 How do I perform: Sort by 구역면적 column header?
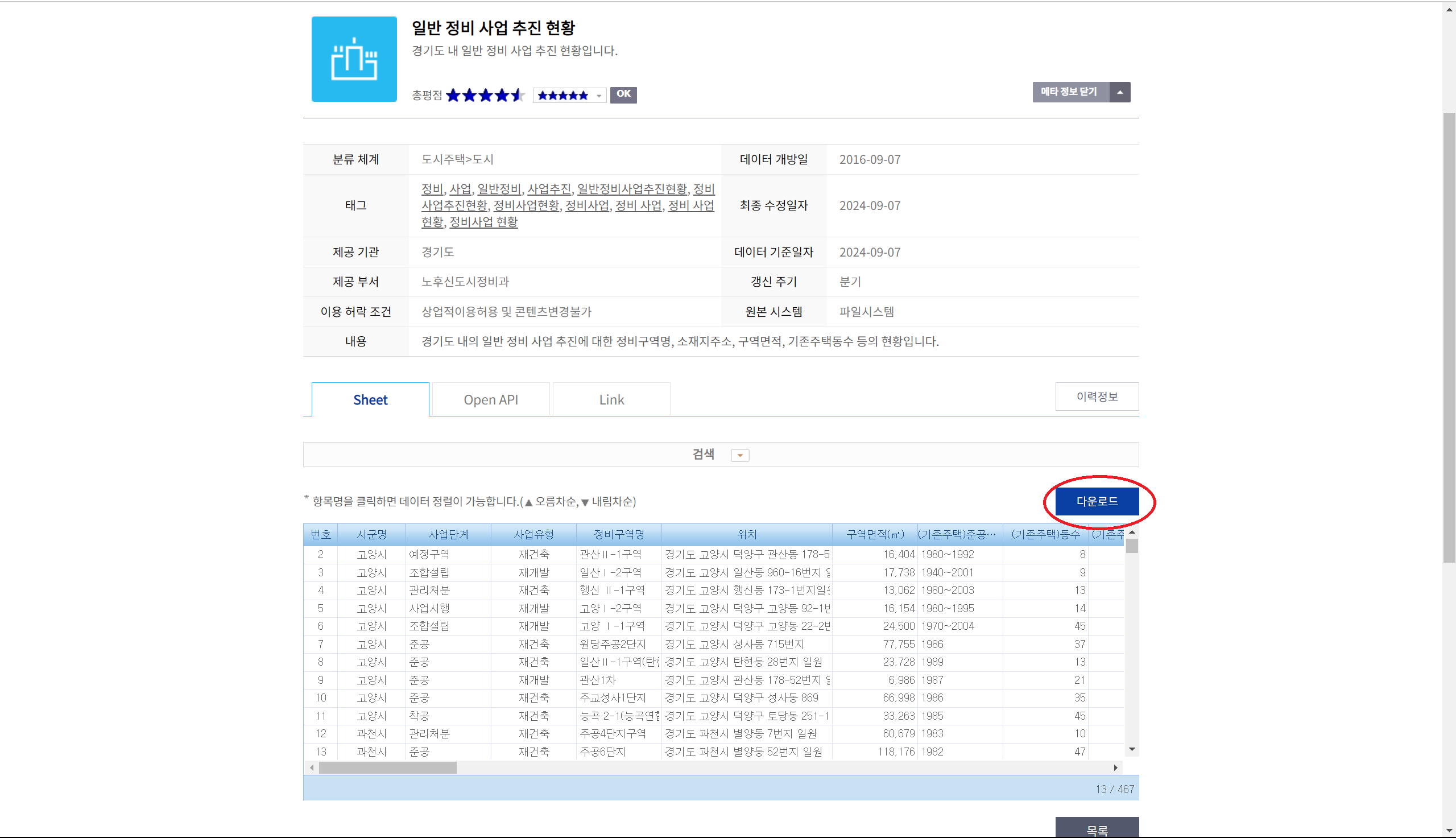pos(874,534)
